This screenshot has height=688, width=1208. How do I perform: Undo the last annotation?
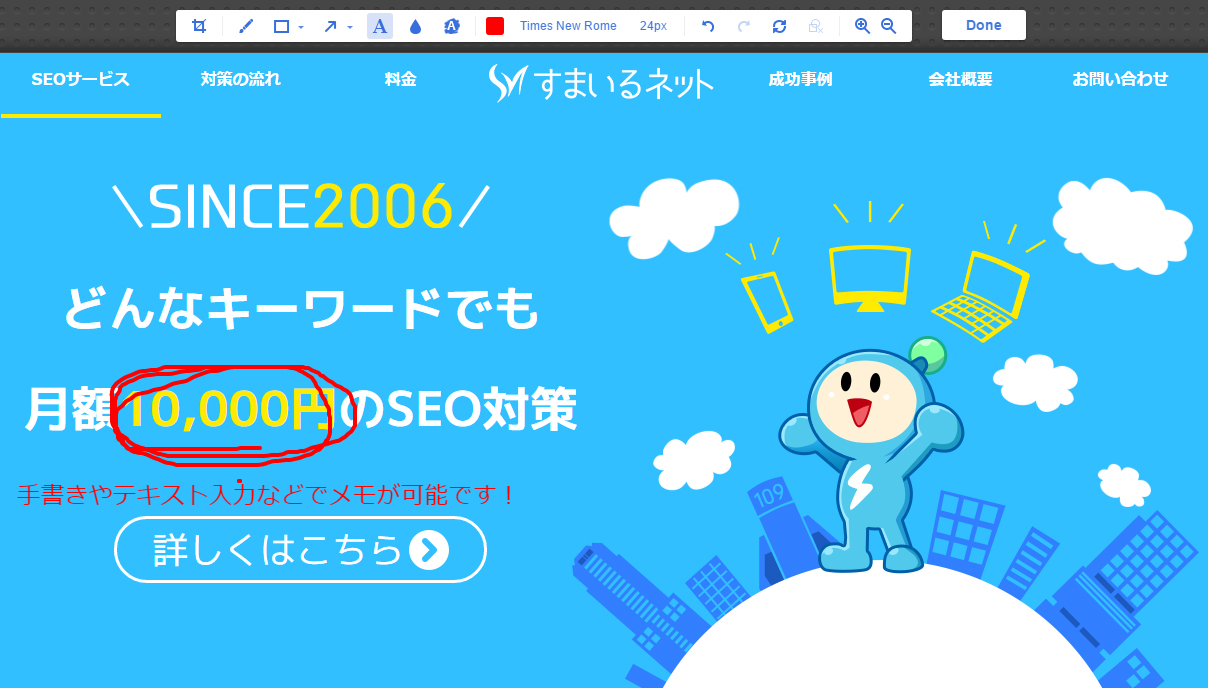point(708,26)
